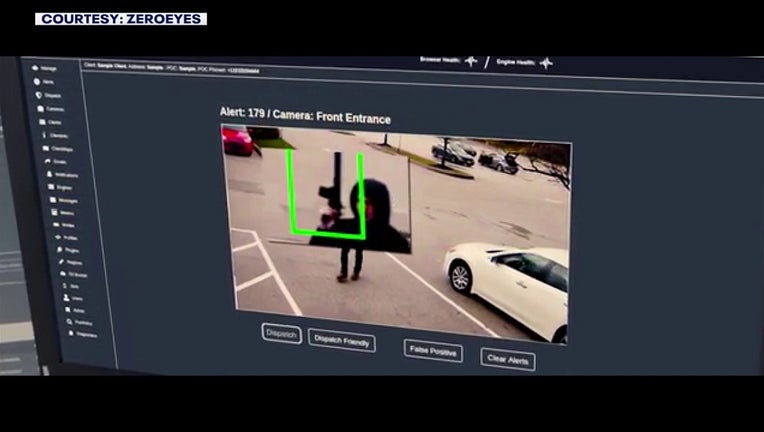Mark alert as False Positive
The image size is (764, 432).
433,351
